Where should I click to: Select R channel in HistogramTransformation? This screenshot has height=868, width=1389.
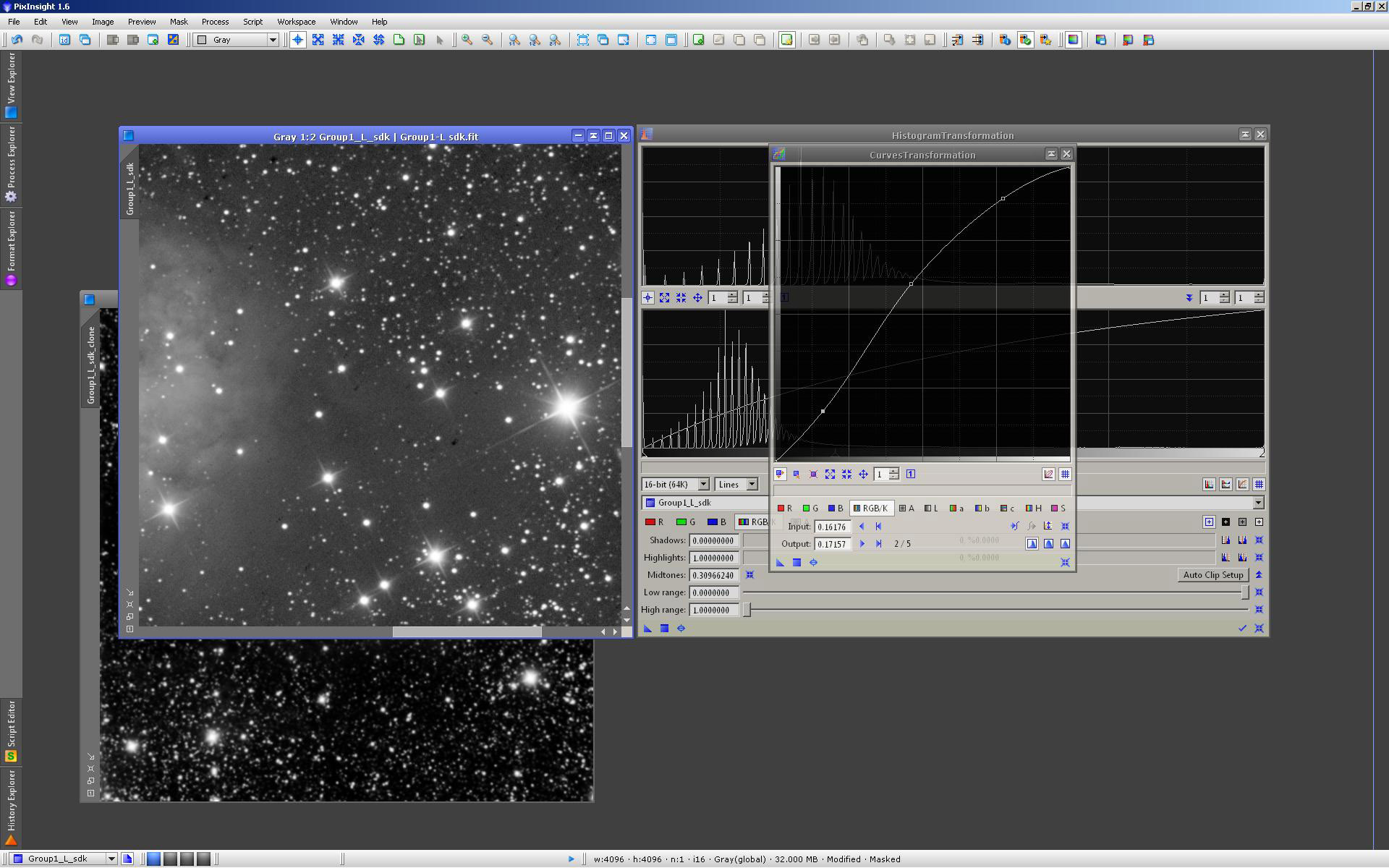coord(655,522)
